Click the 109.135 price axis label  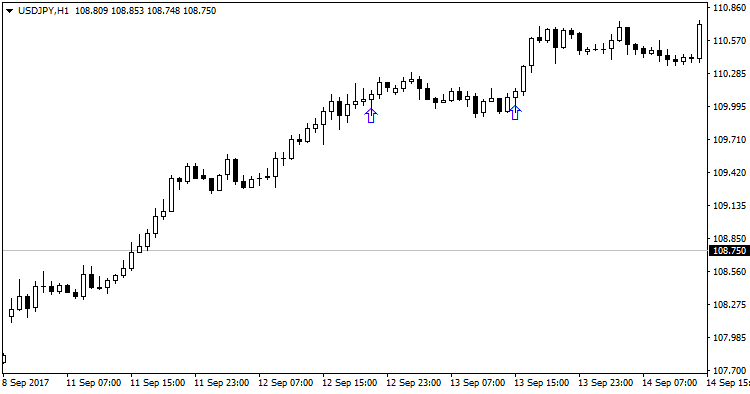pyautogui.click(x=729, y=206)
